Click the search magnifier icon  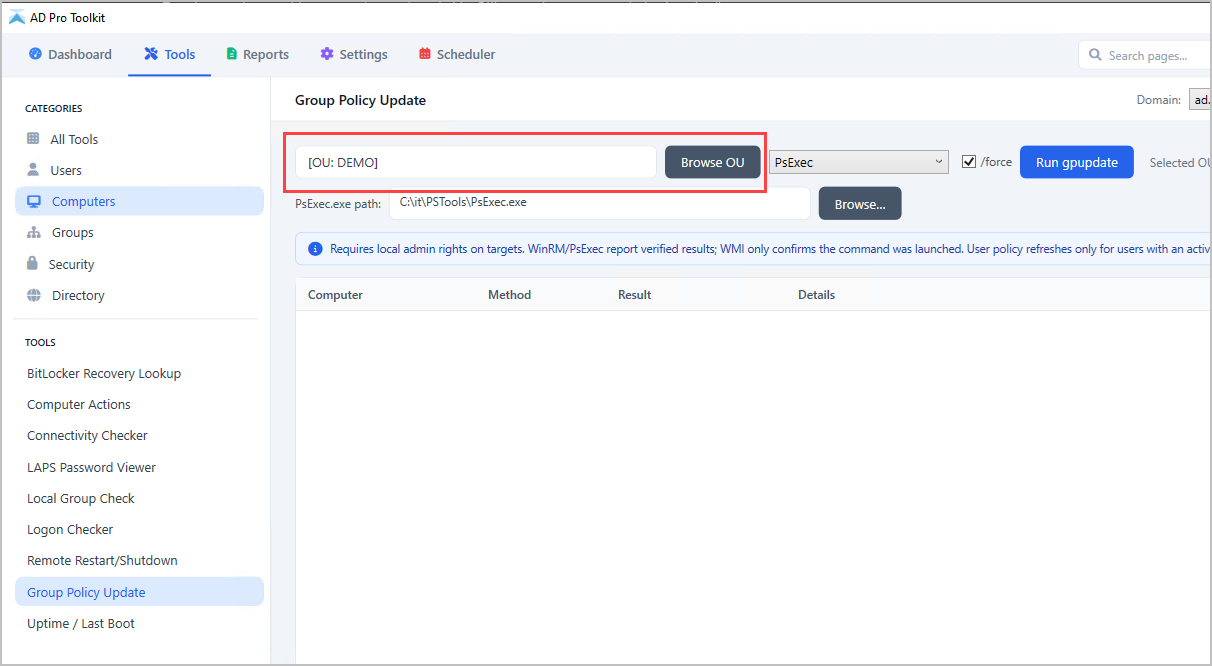(x=1095, y=55)
